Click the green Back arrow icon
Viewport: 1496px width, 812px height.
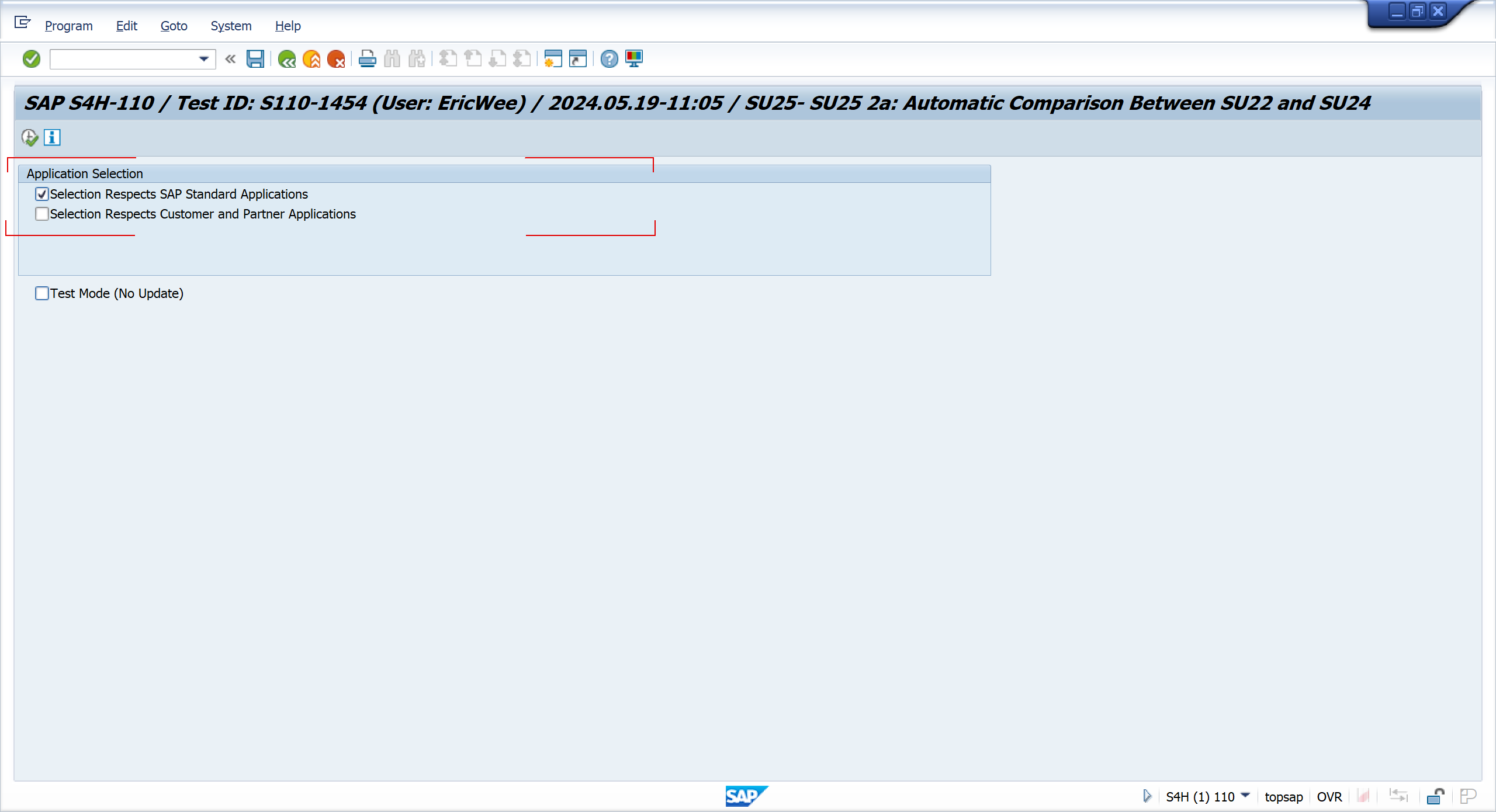(286, 59)
